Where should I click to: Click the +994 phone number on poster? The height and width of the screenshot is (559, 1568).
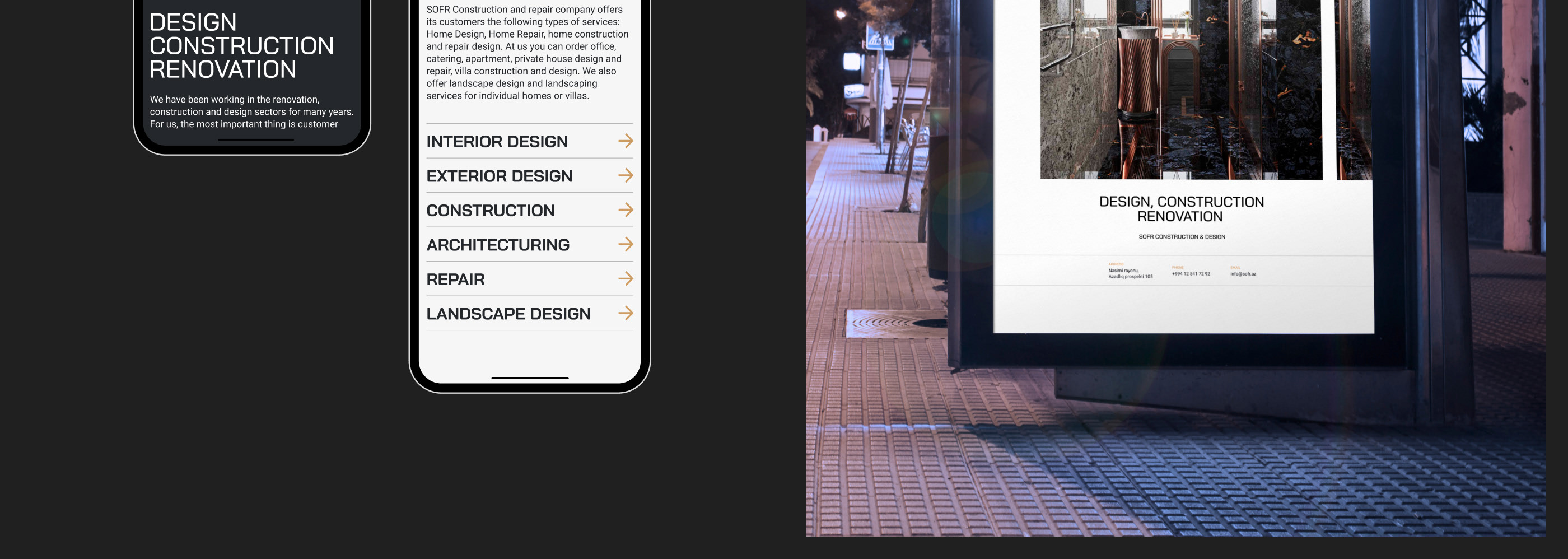1191,274
